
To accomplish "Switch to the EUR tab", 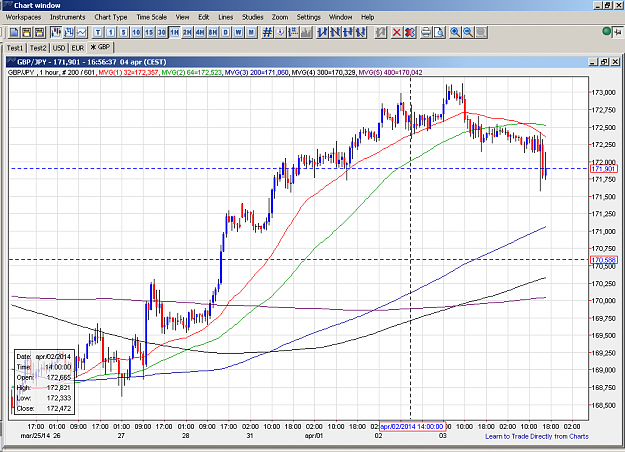I will [78, 48].
